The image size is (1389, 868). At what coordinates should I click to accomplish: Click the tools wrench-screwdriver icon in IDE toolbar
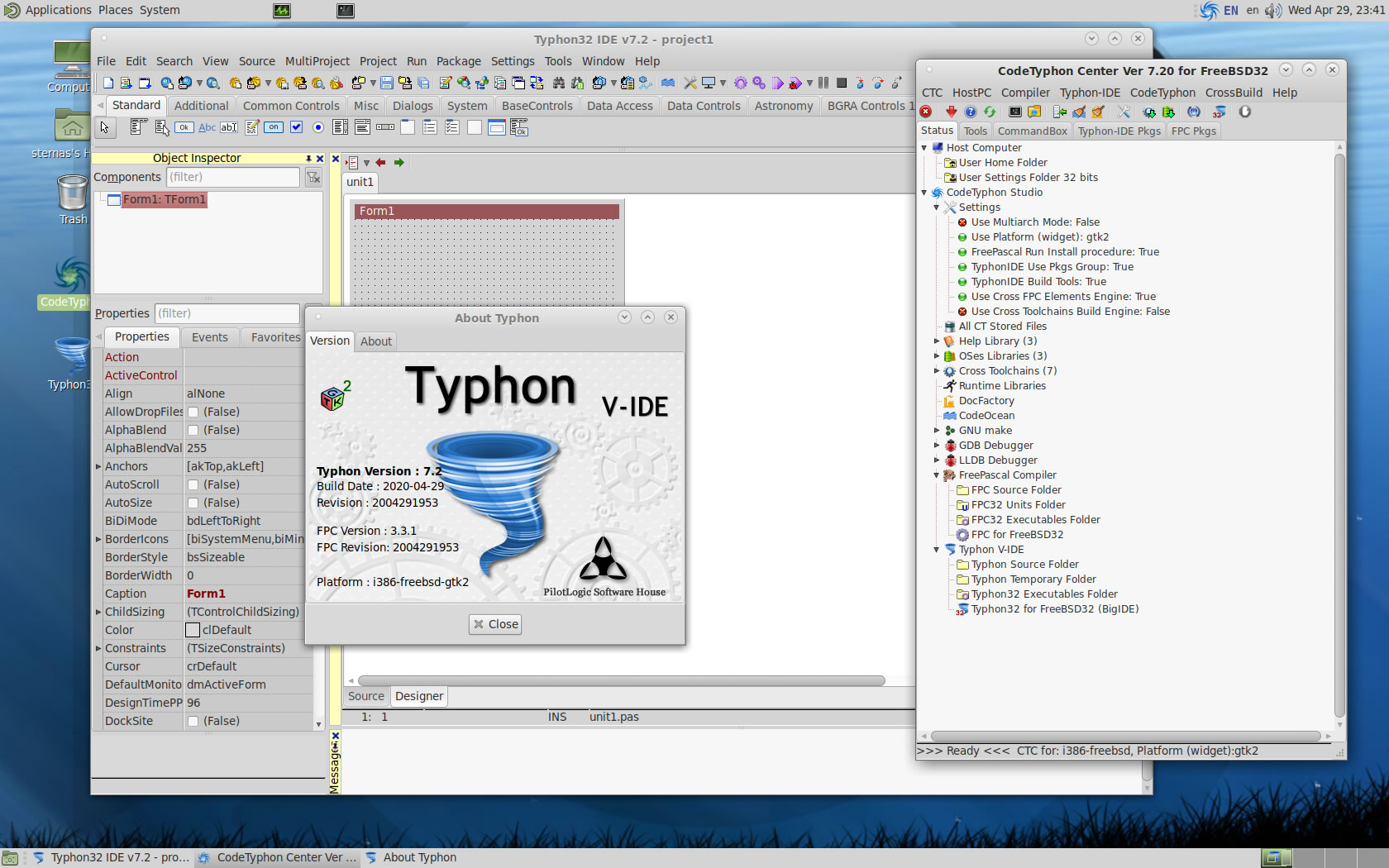(690, 83)
